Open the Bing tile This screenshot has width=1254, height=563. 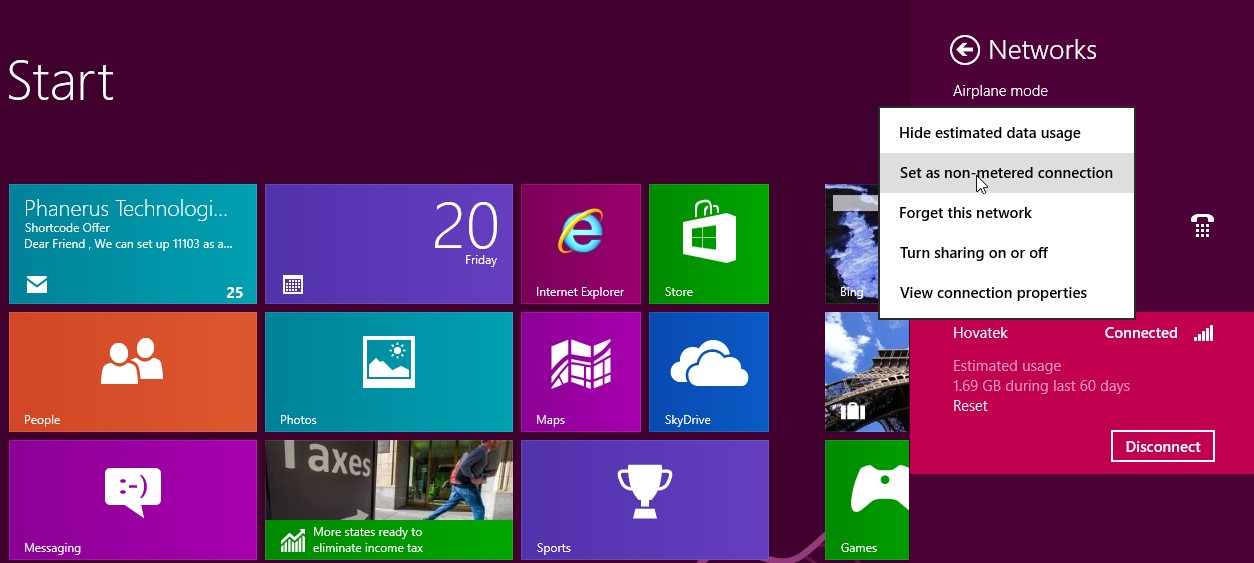(852, 244)
